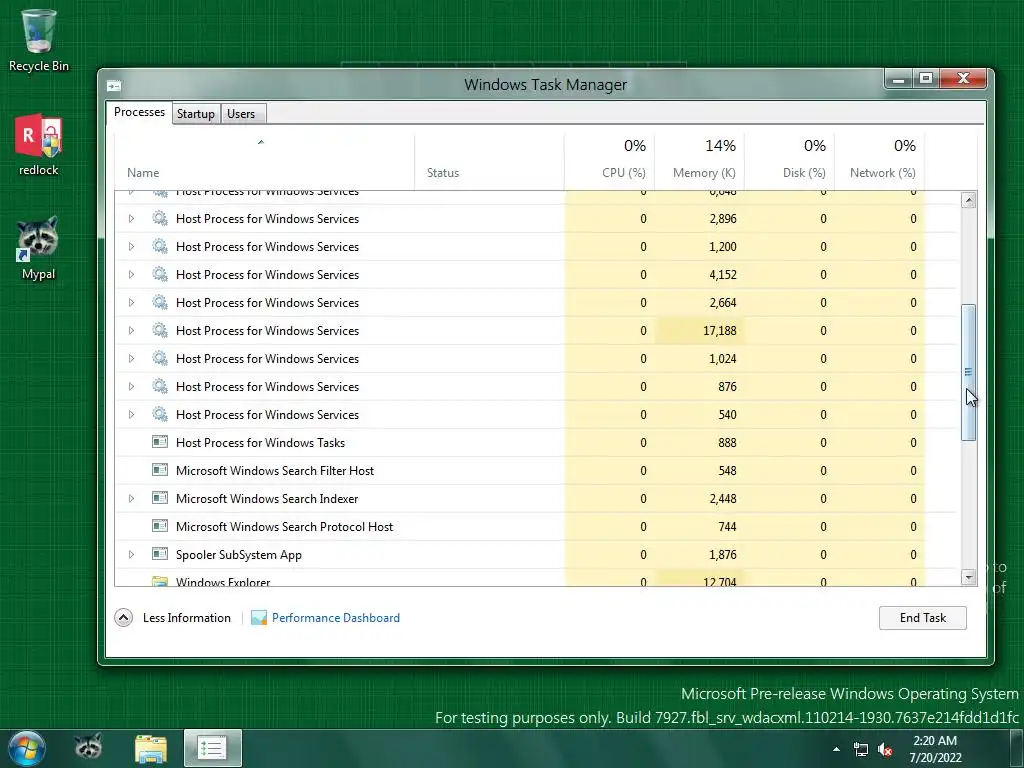Click the Task Manager title bar icon

click(114, 86)
